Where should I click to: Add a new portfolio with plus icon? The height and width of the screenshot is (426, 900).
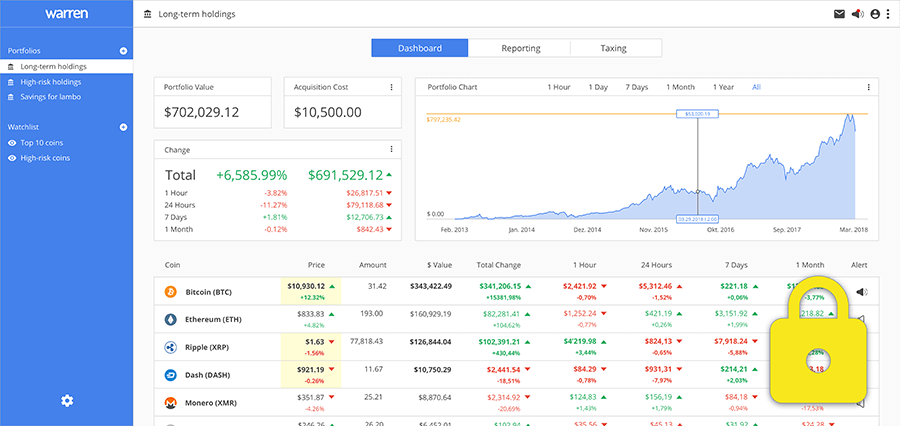click(123, 51)
